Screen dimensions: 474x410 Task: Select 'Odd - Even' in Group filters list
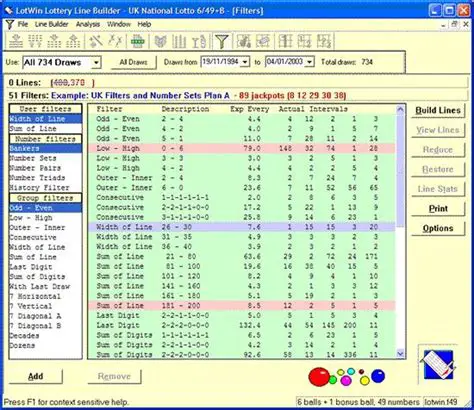45,208
